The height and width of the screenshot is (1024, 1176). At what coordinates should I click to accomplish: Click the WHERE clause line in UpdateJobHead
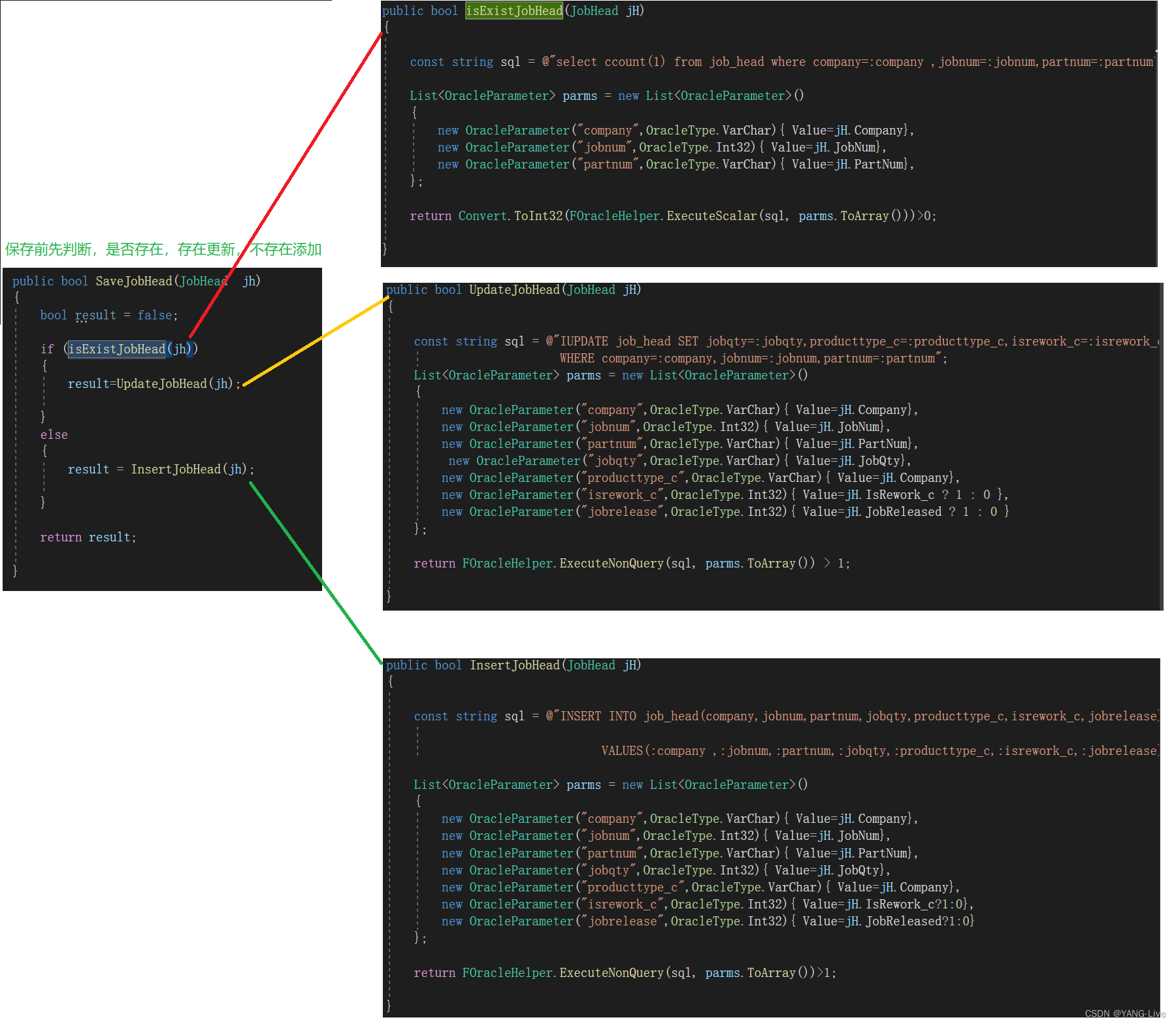click(x=753, y=359)
